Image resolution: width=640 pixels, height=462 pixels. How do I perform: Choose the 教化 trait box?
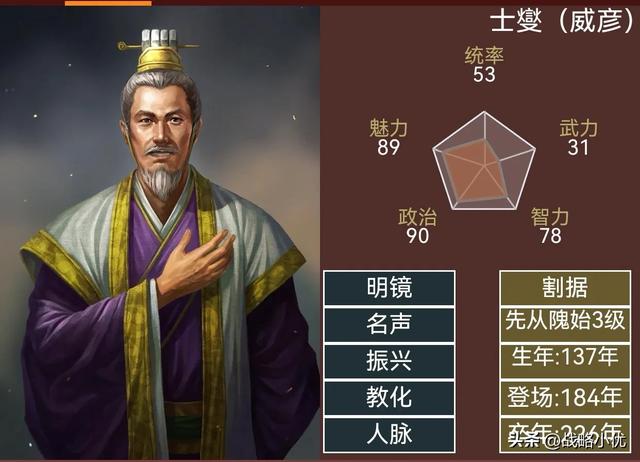tap(389, 398)
